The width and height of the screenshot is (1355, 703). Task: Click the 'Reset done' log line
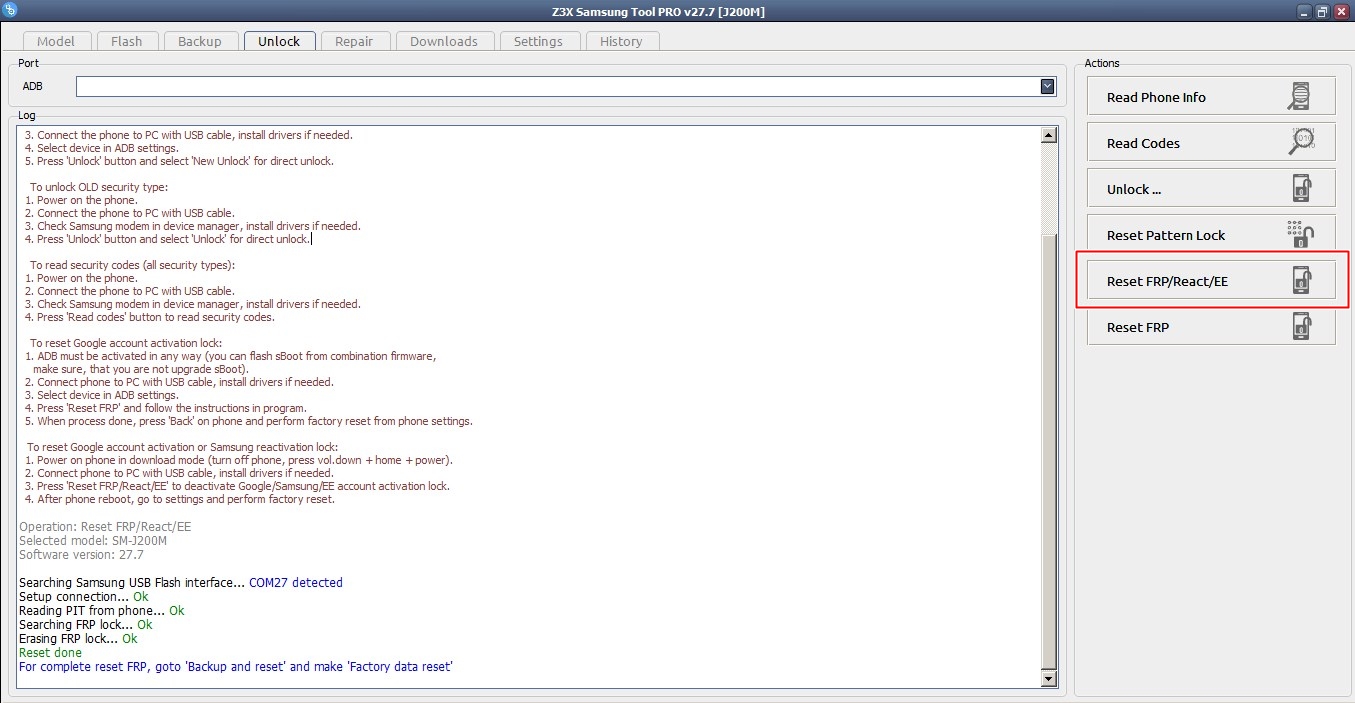51,652
